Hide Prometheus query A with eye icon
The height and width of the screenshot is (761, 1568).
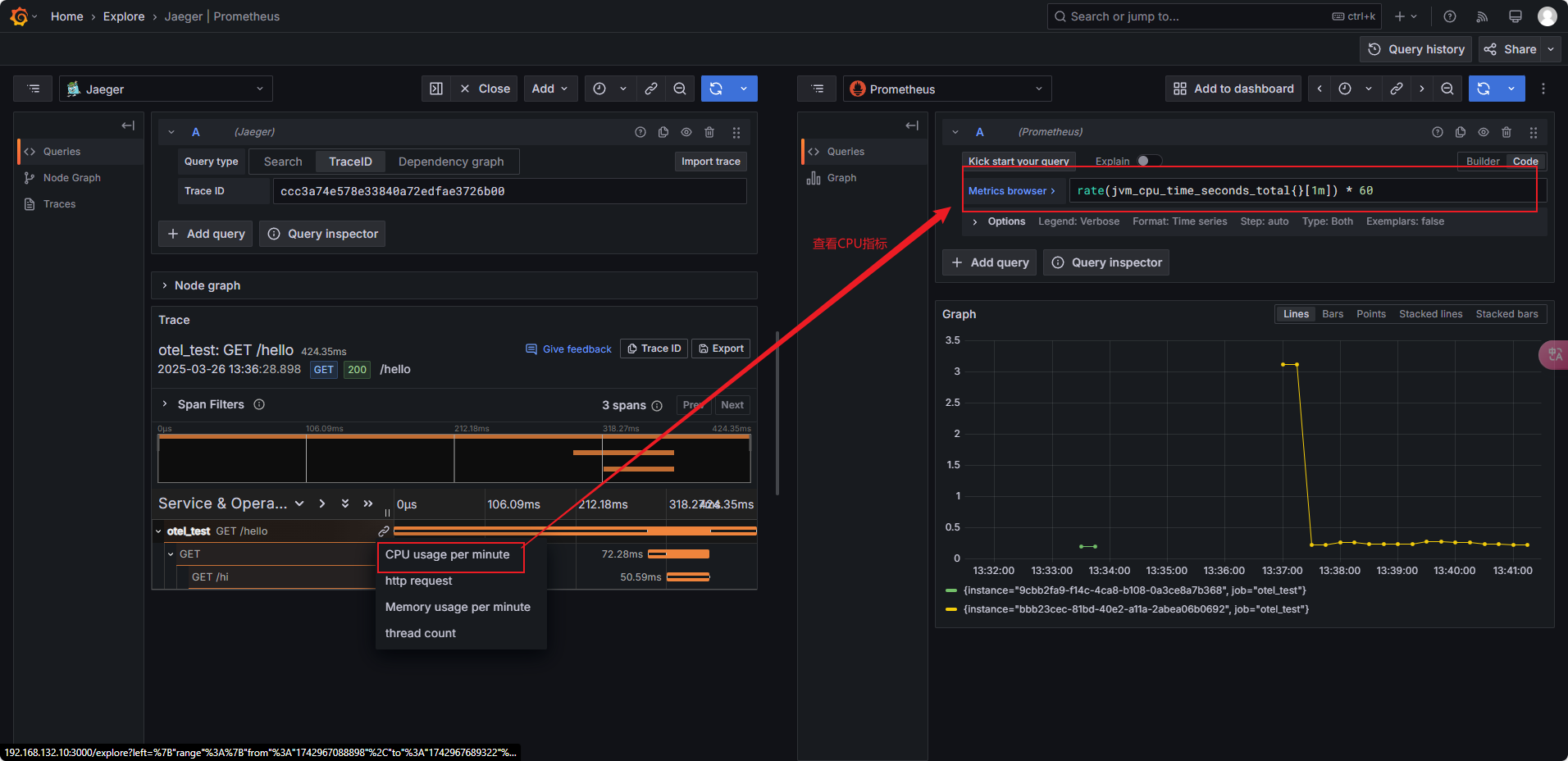(1484, 132)
